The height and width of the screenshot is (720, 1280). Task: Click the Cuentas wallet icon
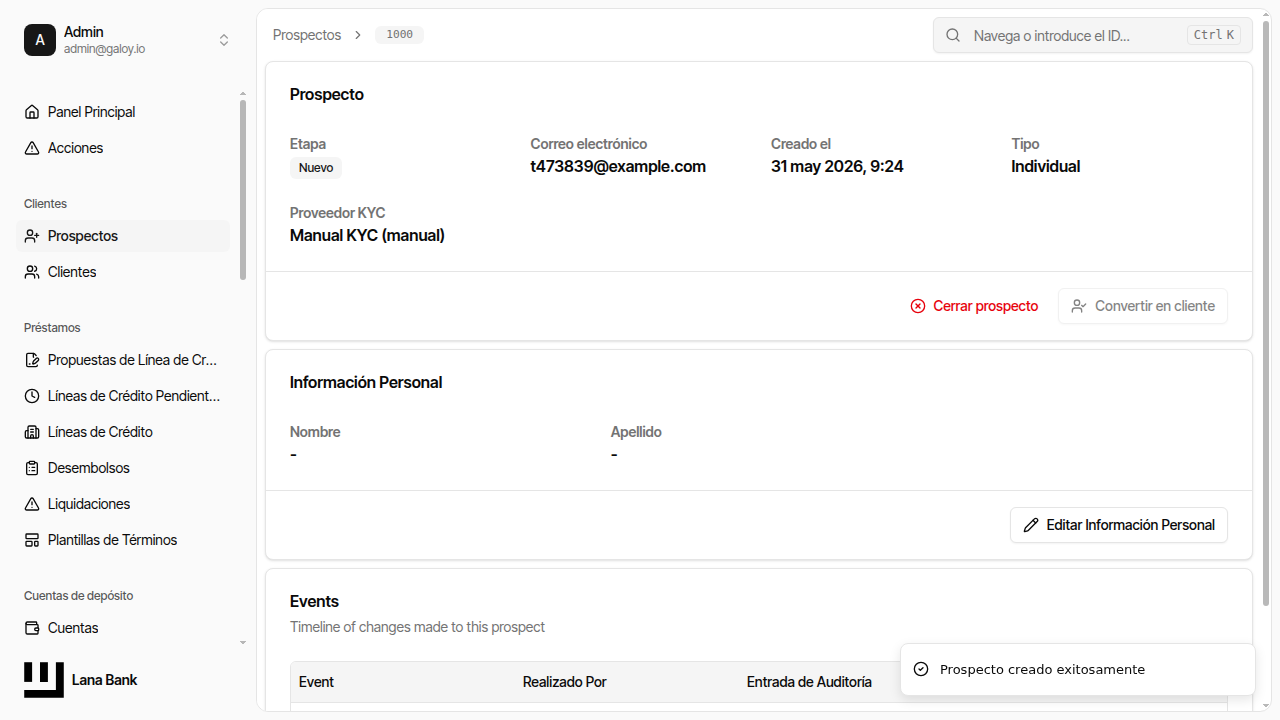[32, 628]
